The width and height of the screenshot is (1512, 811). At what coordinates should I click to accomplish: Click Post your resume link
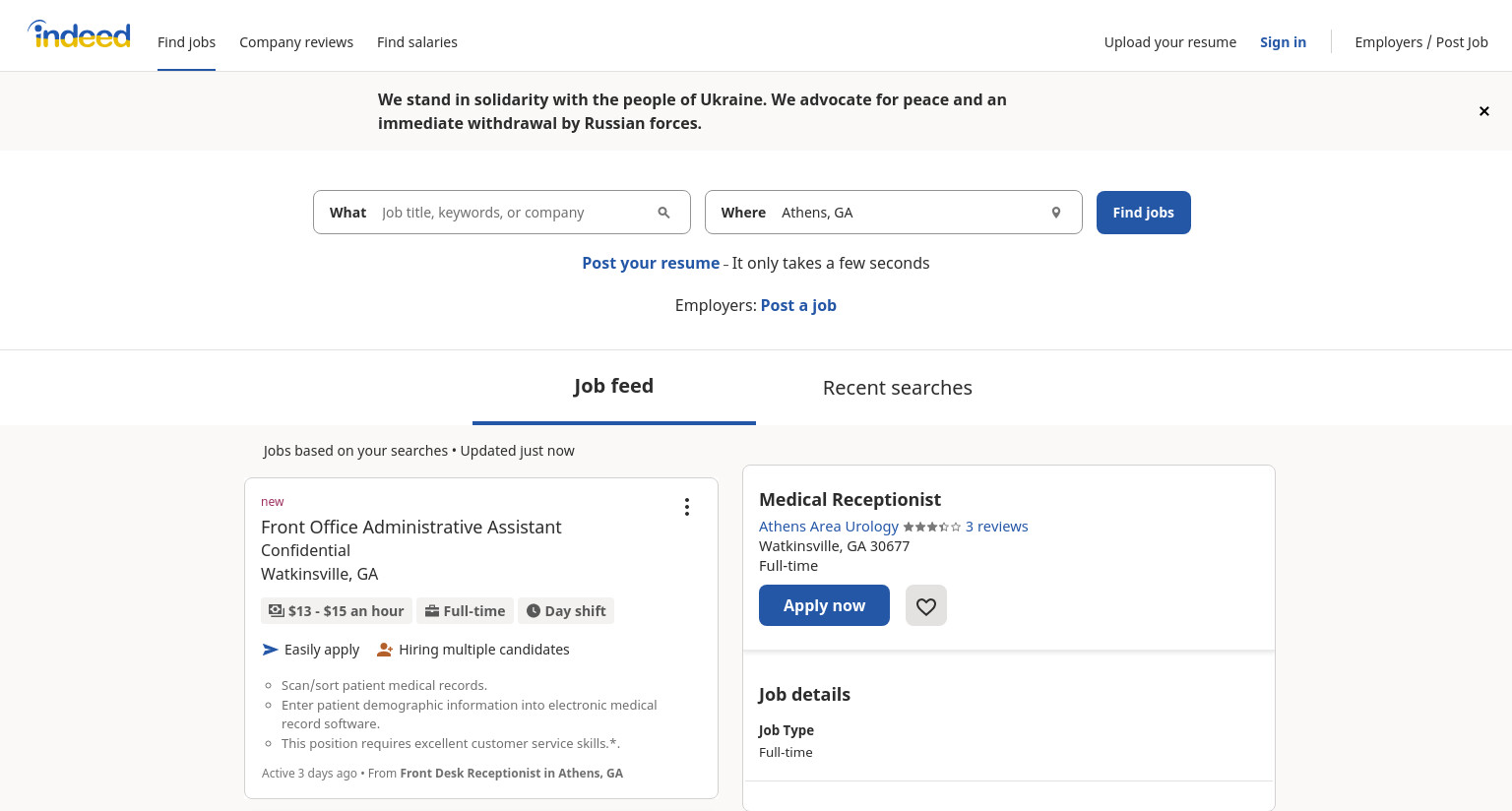[x=651, y=263]
